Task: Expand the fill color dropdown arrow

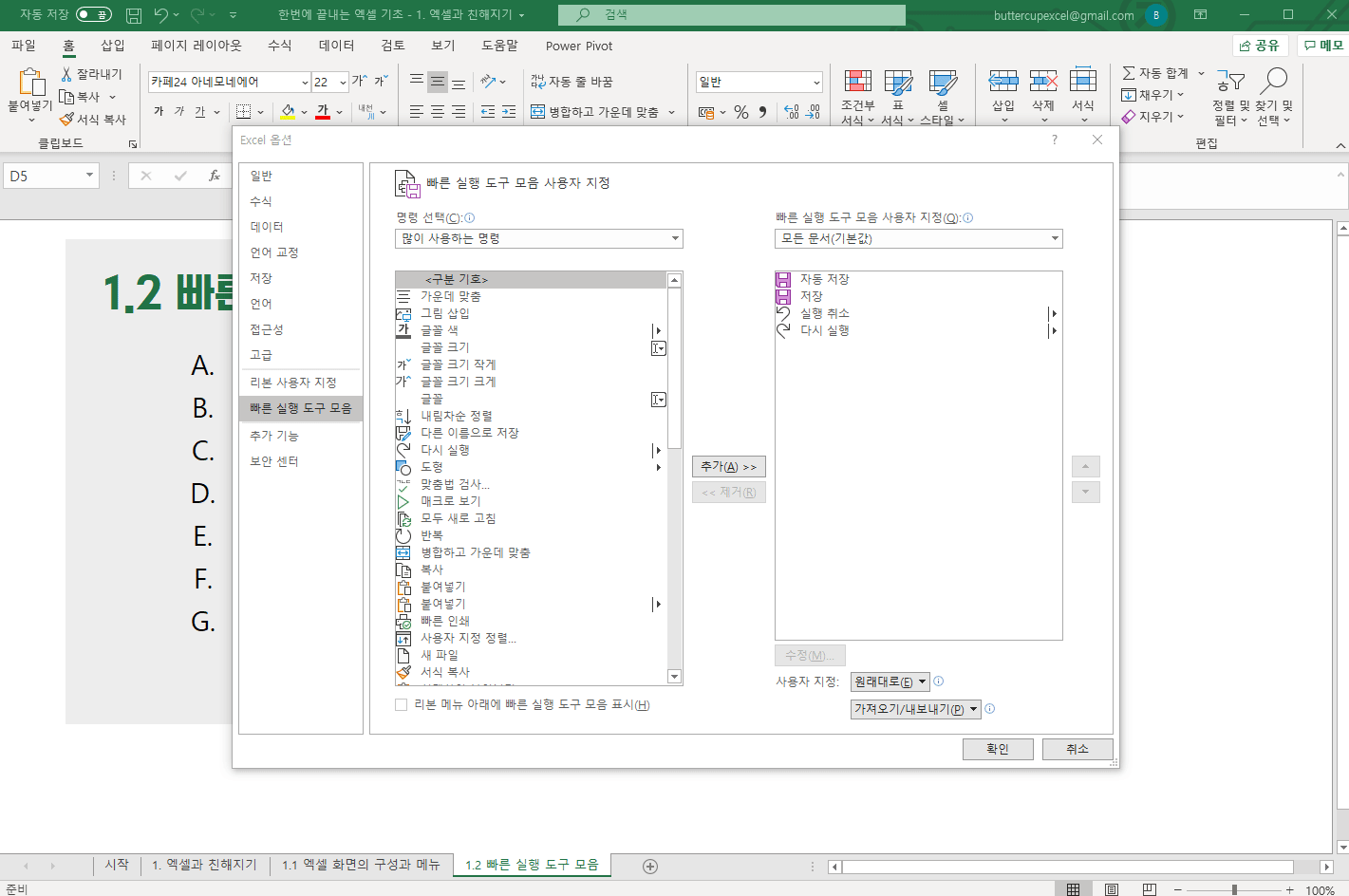Action: 304,112
